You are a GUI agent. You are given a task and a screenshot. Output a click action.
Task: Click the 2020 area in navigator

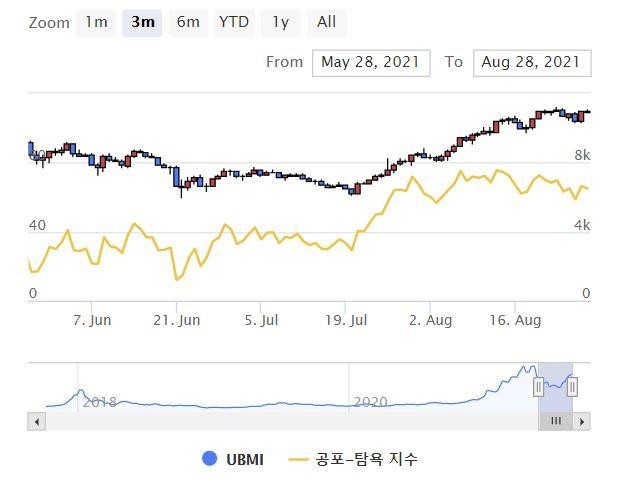click(371, 401)
